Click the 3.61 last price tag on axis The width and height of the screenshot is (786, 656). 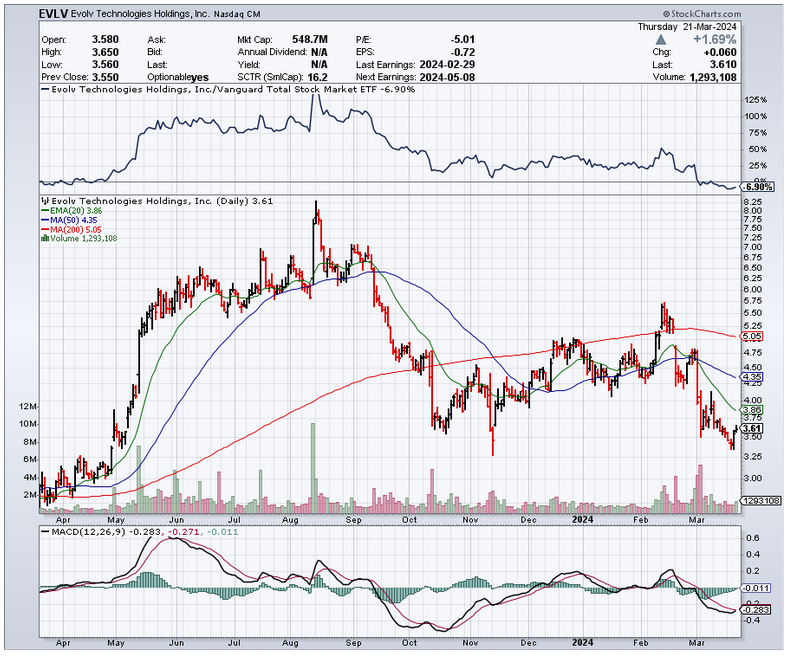coord(752,427)
